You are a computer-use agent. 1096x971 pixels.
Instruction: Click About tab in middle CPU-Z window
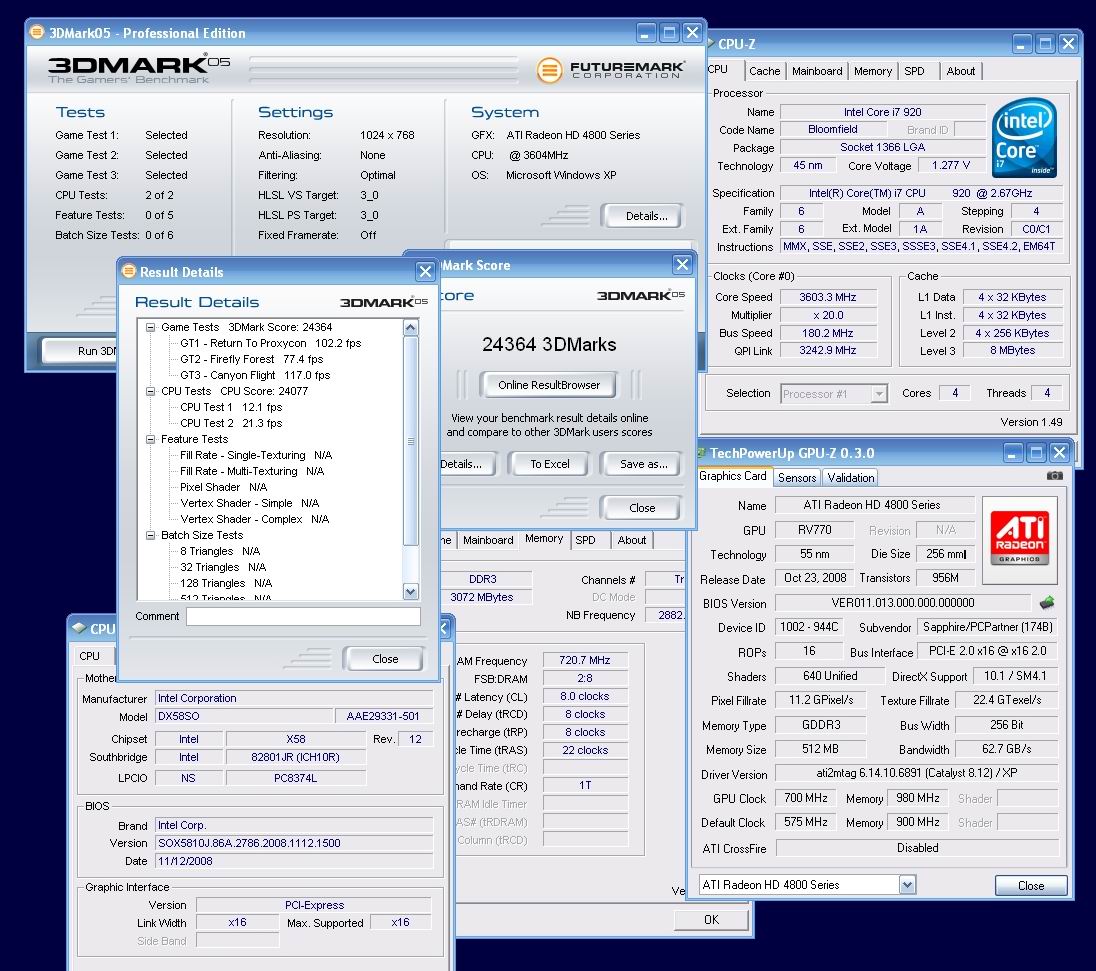point(632,540)
